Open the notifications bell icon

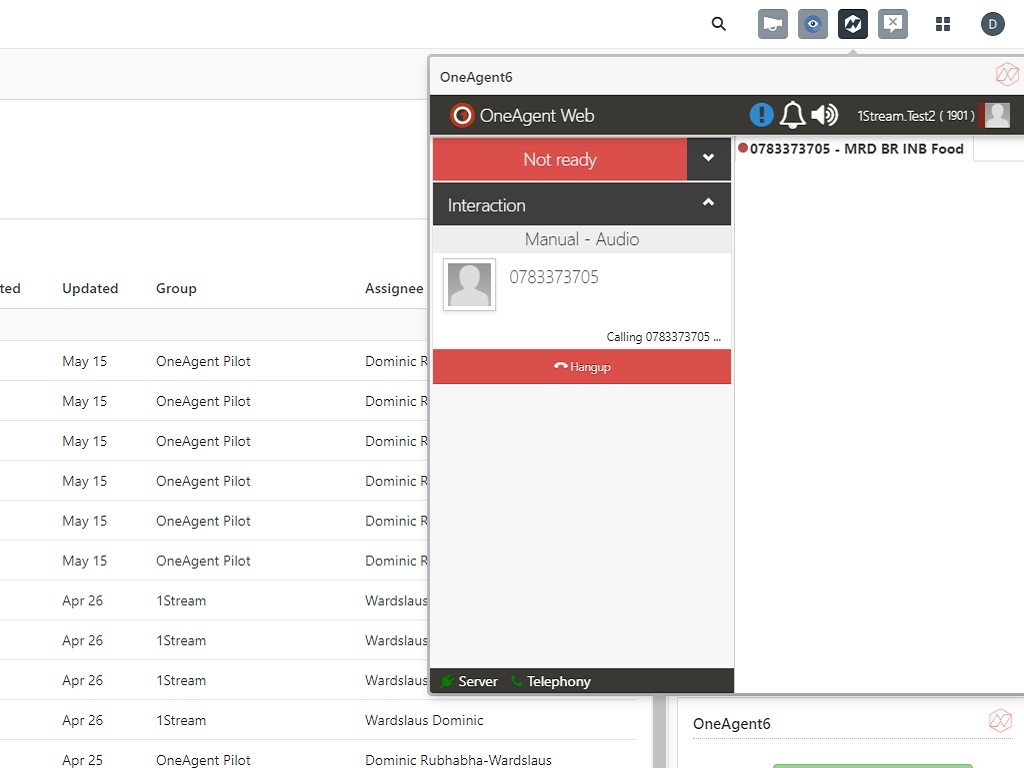point(792,115)
